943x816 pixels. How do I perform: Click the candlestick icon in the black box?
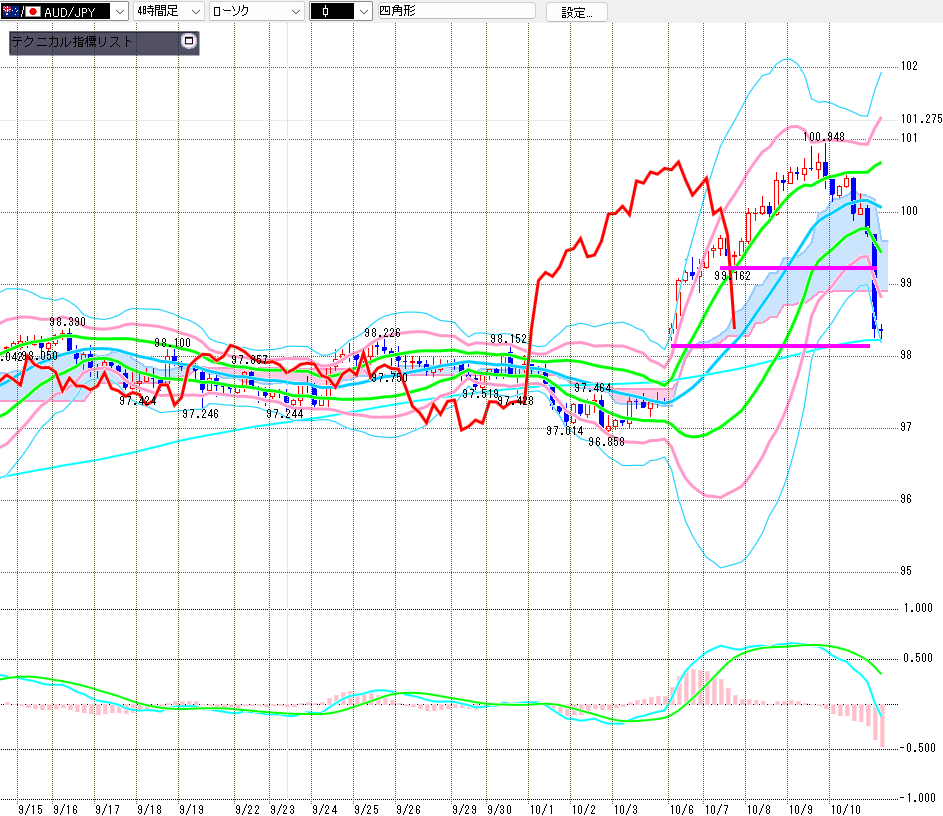pyautogui.click(x=326, y=11)
